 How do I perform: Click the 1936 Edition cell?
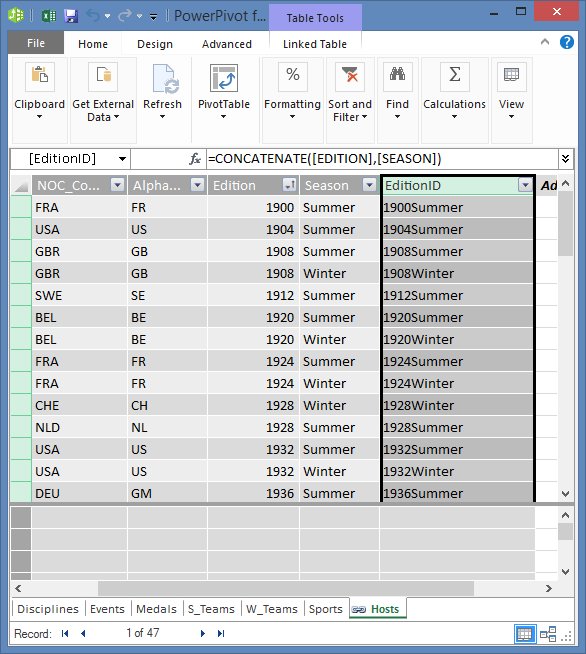253,493
